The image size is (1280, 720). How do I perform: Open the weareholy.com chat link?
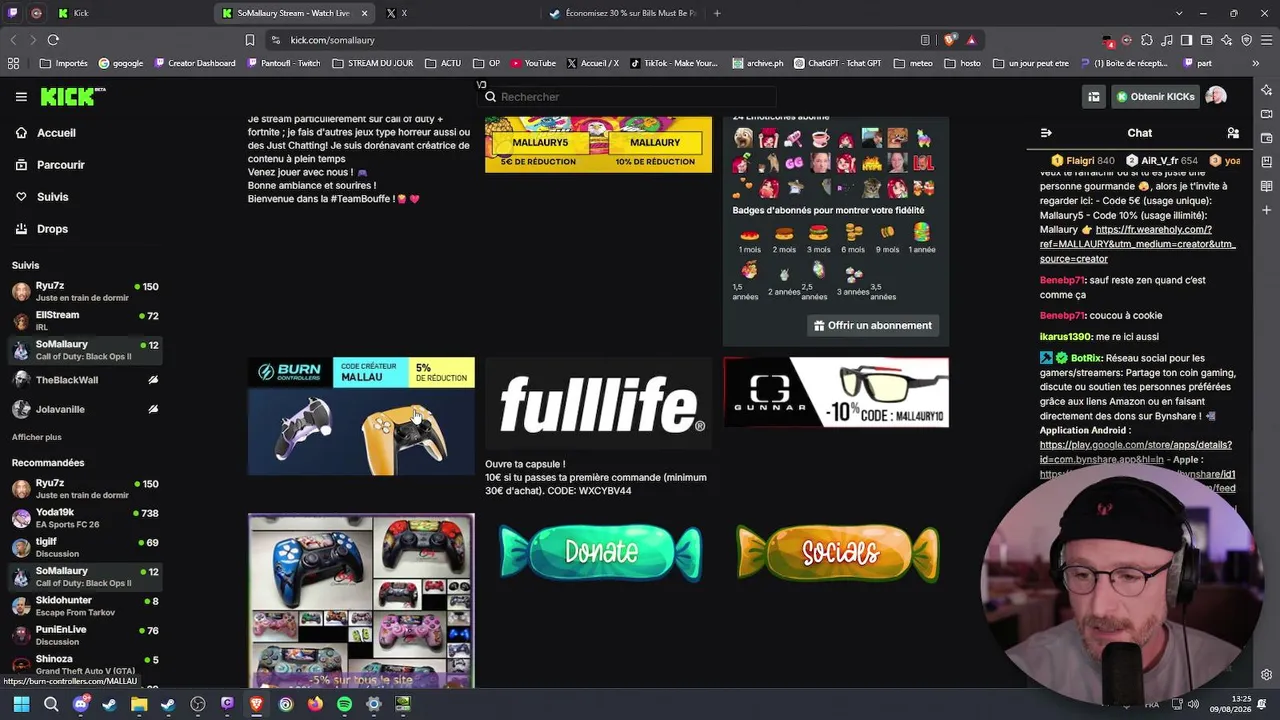click(1137, 244)
